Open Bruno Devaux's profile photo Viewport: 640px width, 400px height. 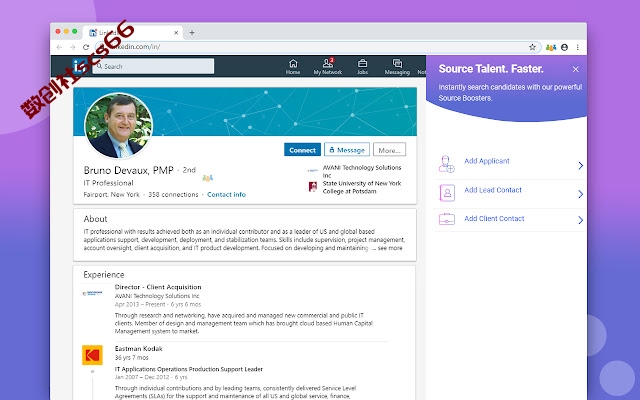point(118,125)
